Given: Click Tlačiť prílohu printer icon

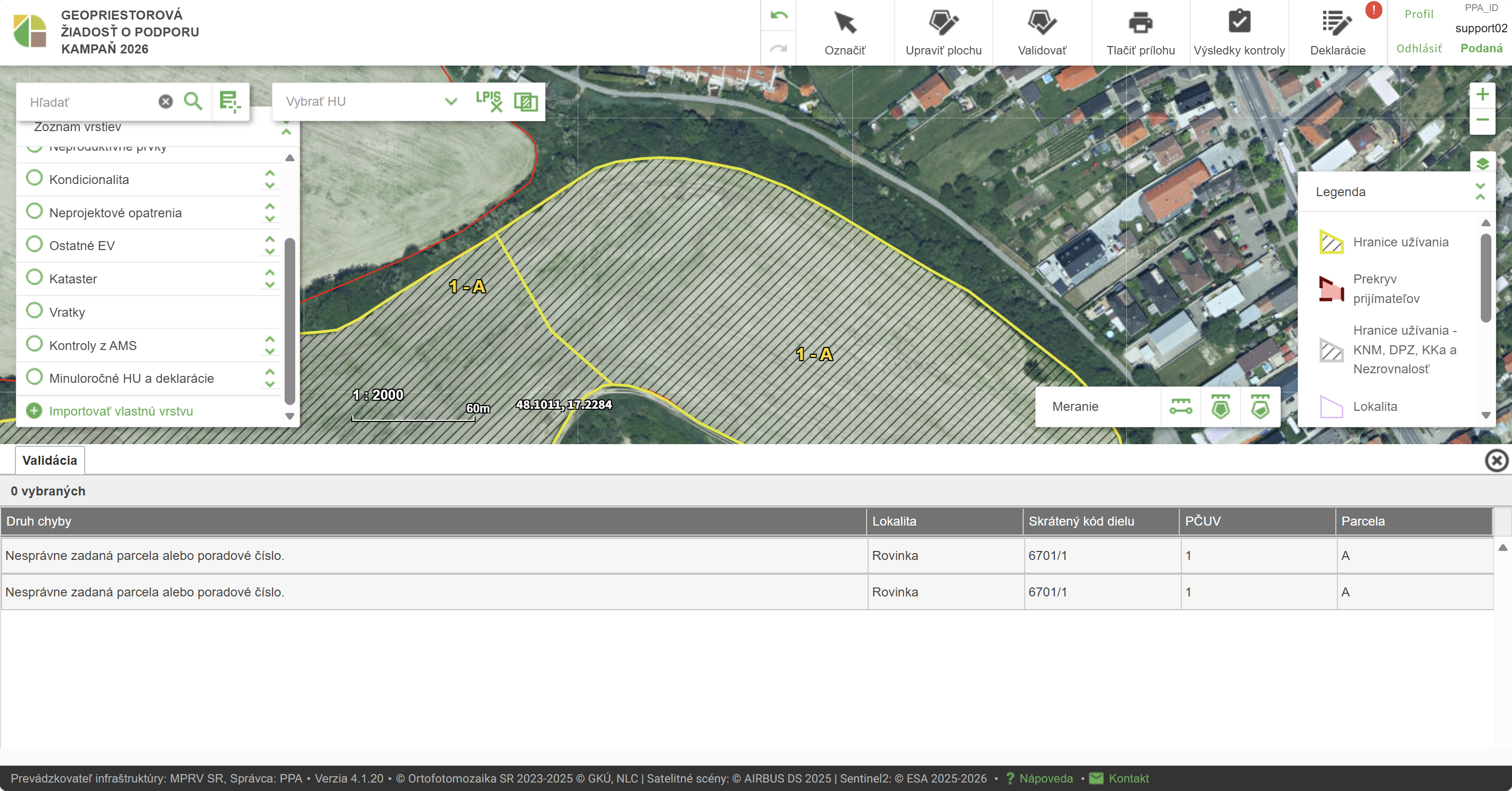Looking at the screenshot, I should coord(1140,23).
